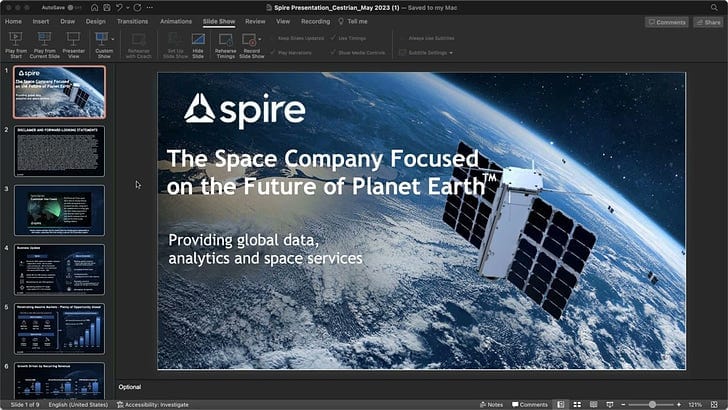Start Rehearse Timings

226,45
